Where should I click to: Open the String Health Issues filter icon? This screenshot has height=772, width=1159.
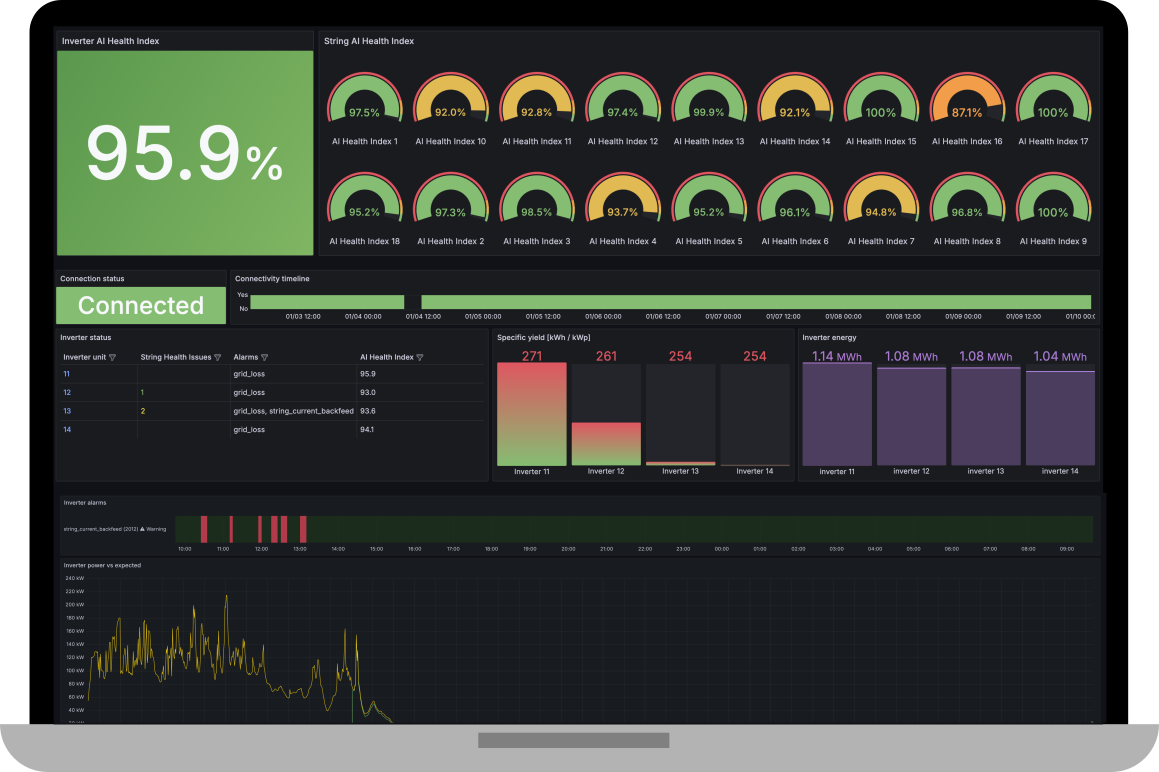tap(217, 357)
